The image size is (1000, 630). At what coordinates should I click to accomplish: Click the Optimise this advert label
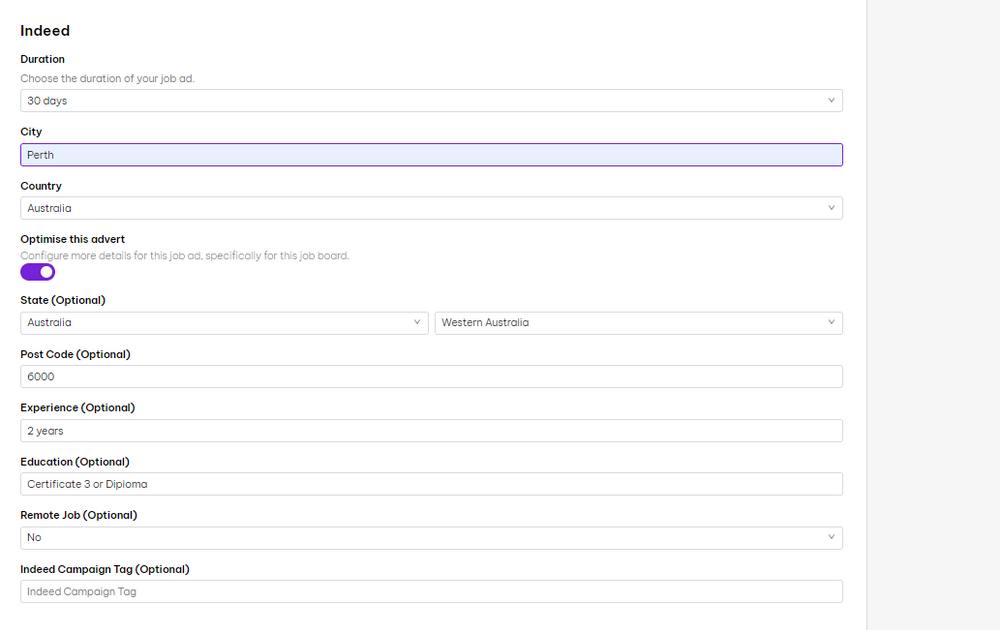tap(72, 239)
